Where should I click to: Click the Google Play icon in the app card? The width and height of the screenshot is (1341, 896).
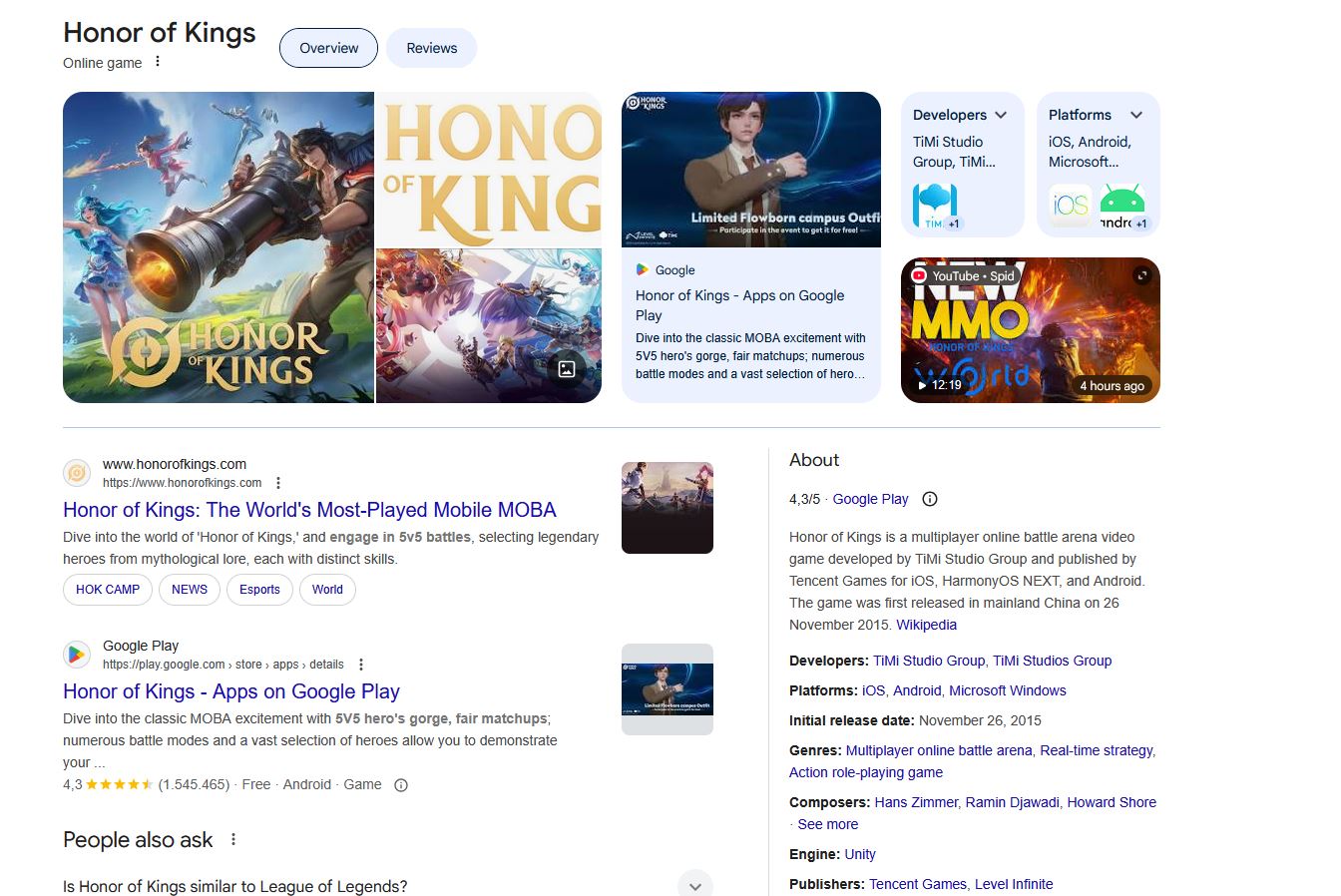click(x=643, y=269)
